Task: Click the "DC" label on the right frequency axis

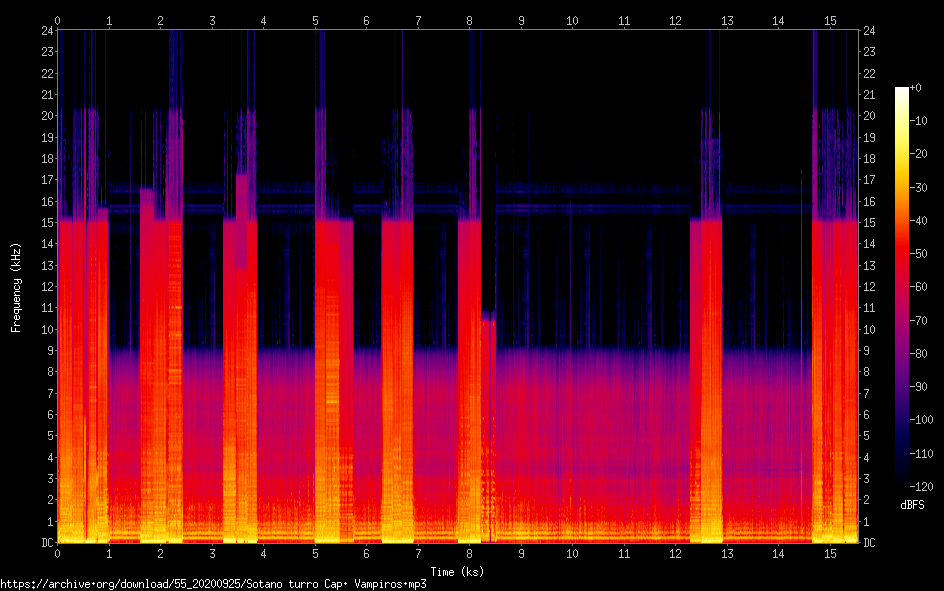Action: pos(869,543)
